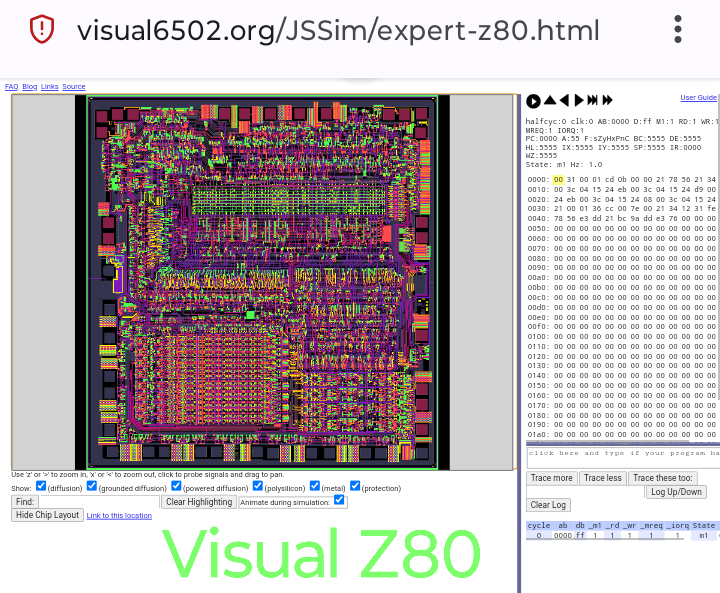Image resolution: width=720 pixels, height=593 pixels.
Task: Toggle the polysilicon layer checkbox
Action: pos(258,486)
